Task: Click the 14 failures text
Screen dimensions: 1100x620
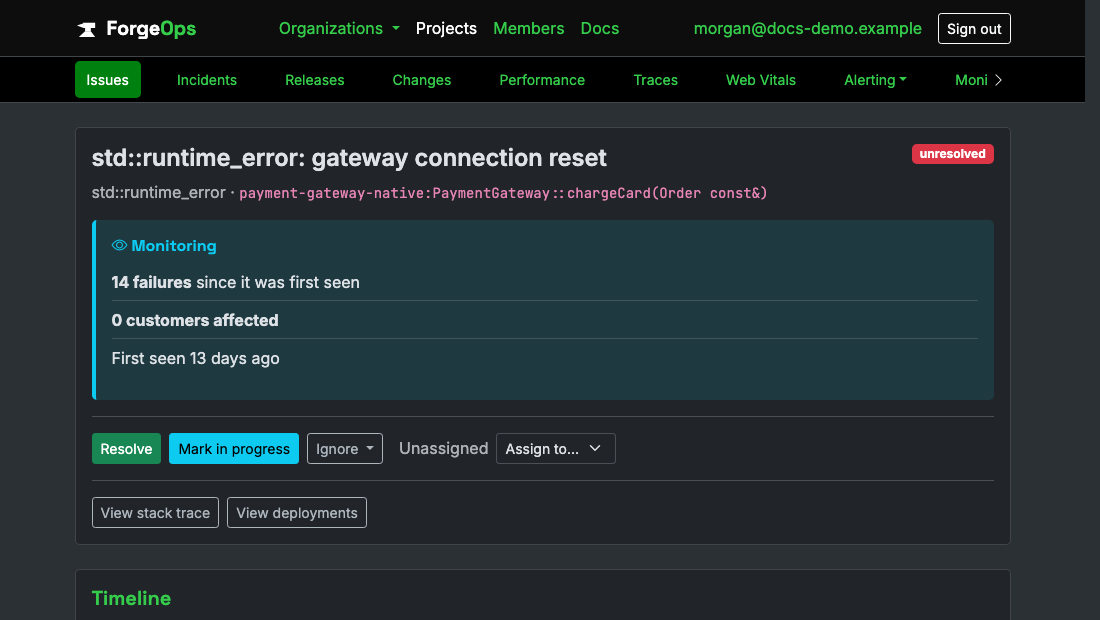Action: pos(152,283)
